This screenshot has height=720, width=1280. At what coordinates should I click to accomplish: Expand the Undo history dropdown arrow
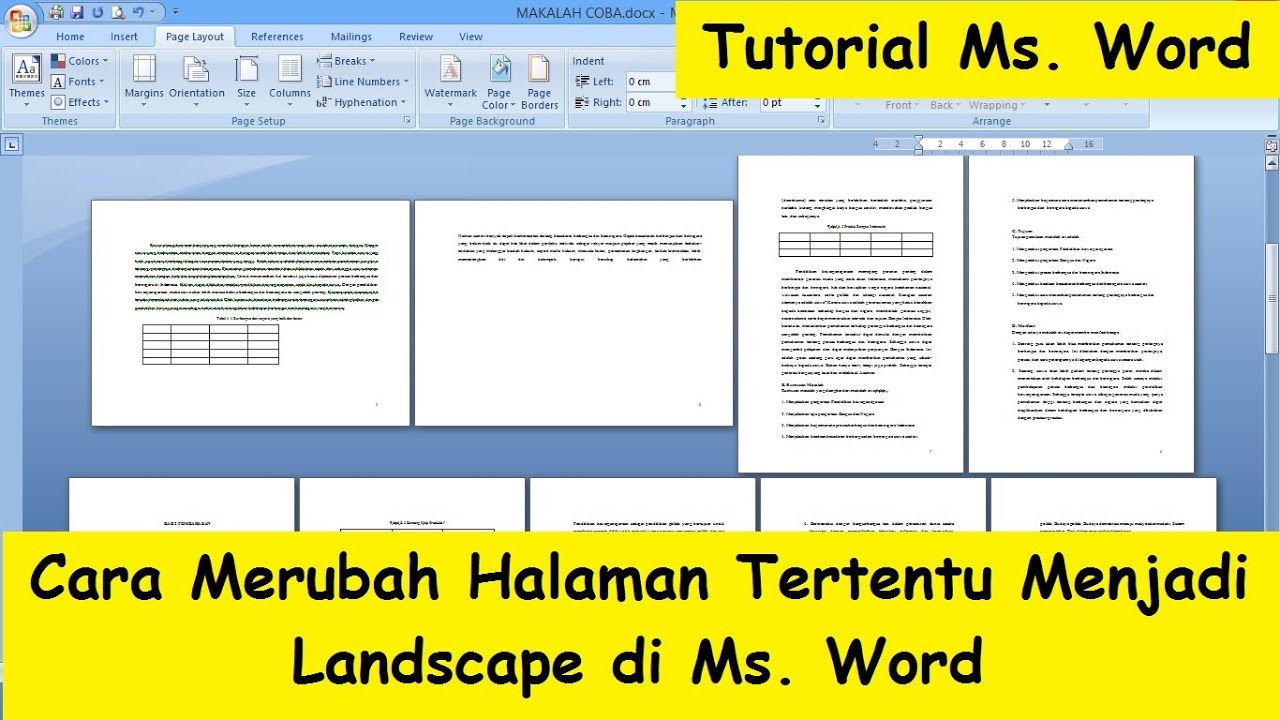pos(152,12)
